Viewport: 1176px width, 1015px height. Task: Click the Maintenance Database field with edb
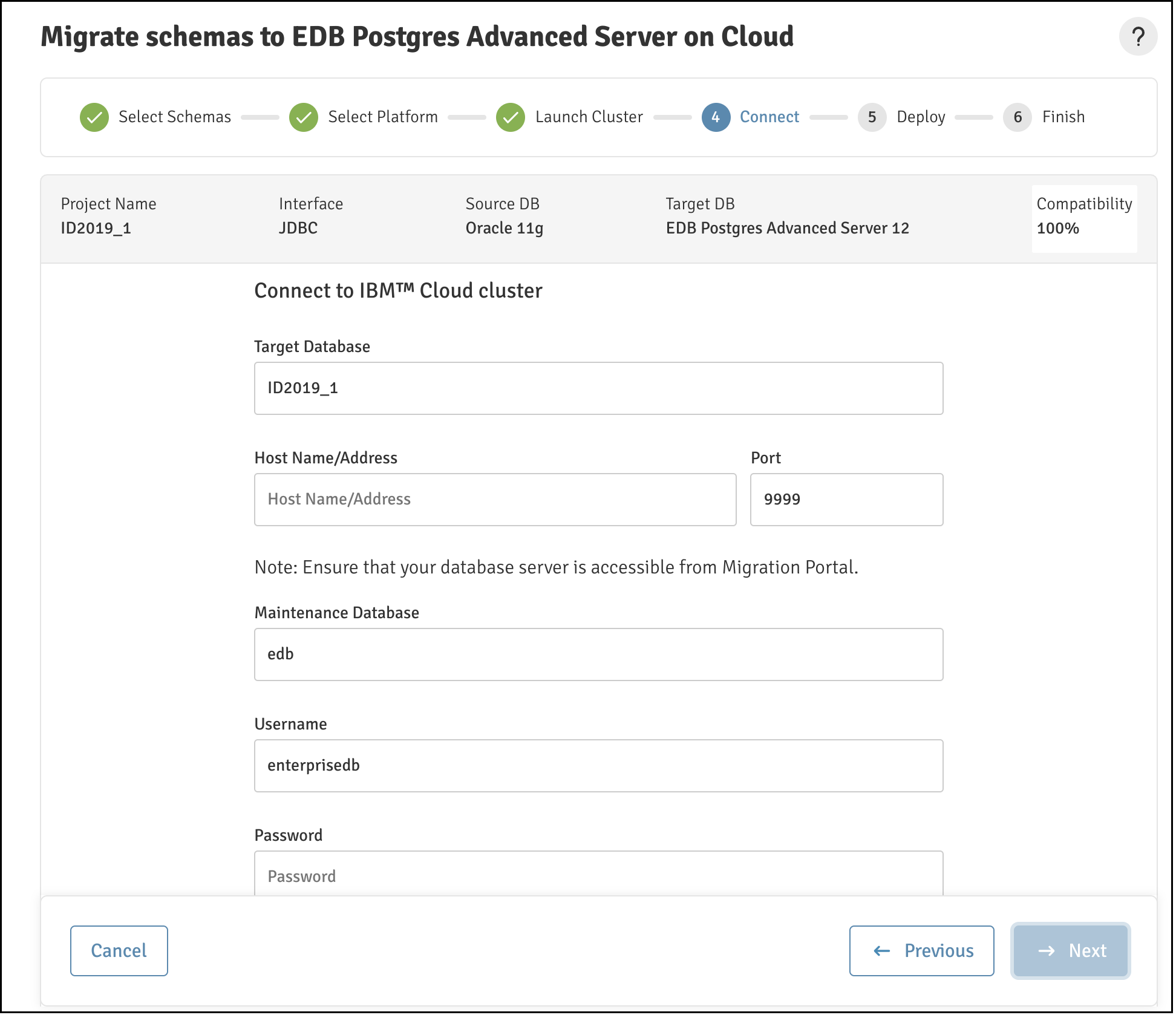598,654
